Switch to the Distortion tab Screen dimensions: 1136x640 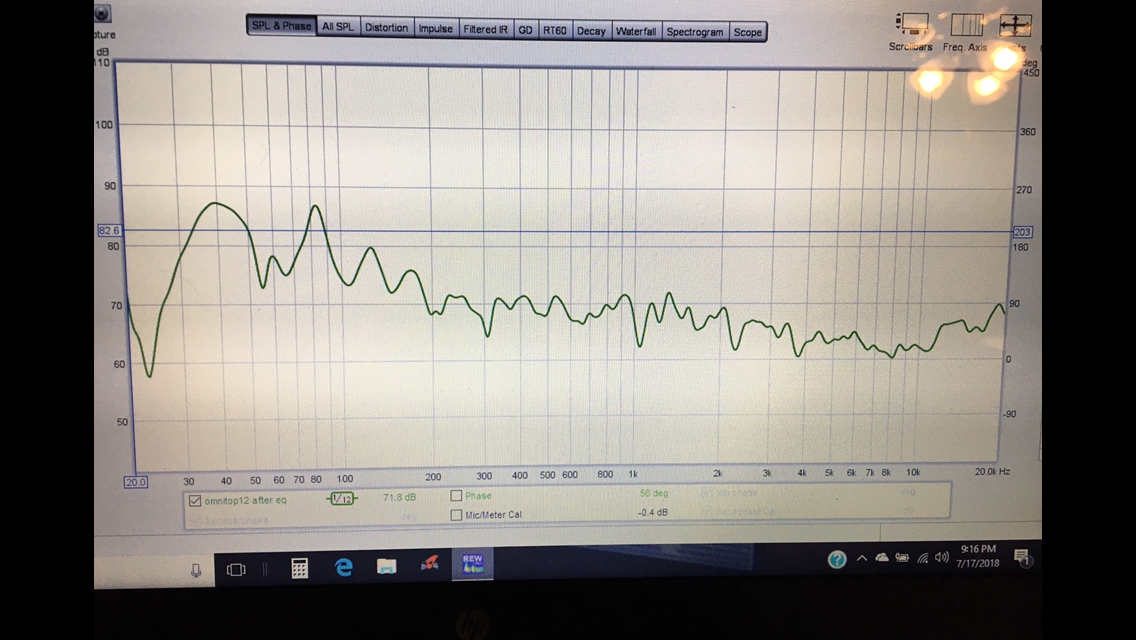(x=386, y=28)
